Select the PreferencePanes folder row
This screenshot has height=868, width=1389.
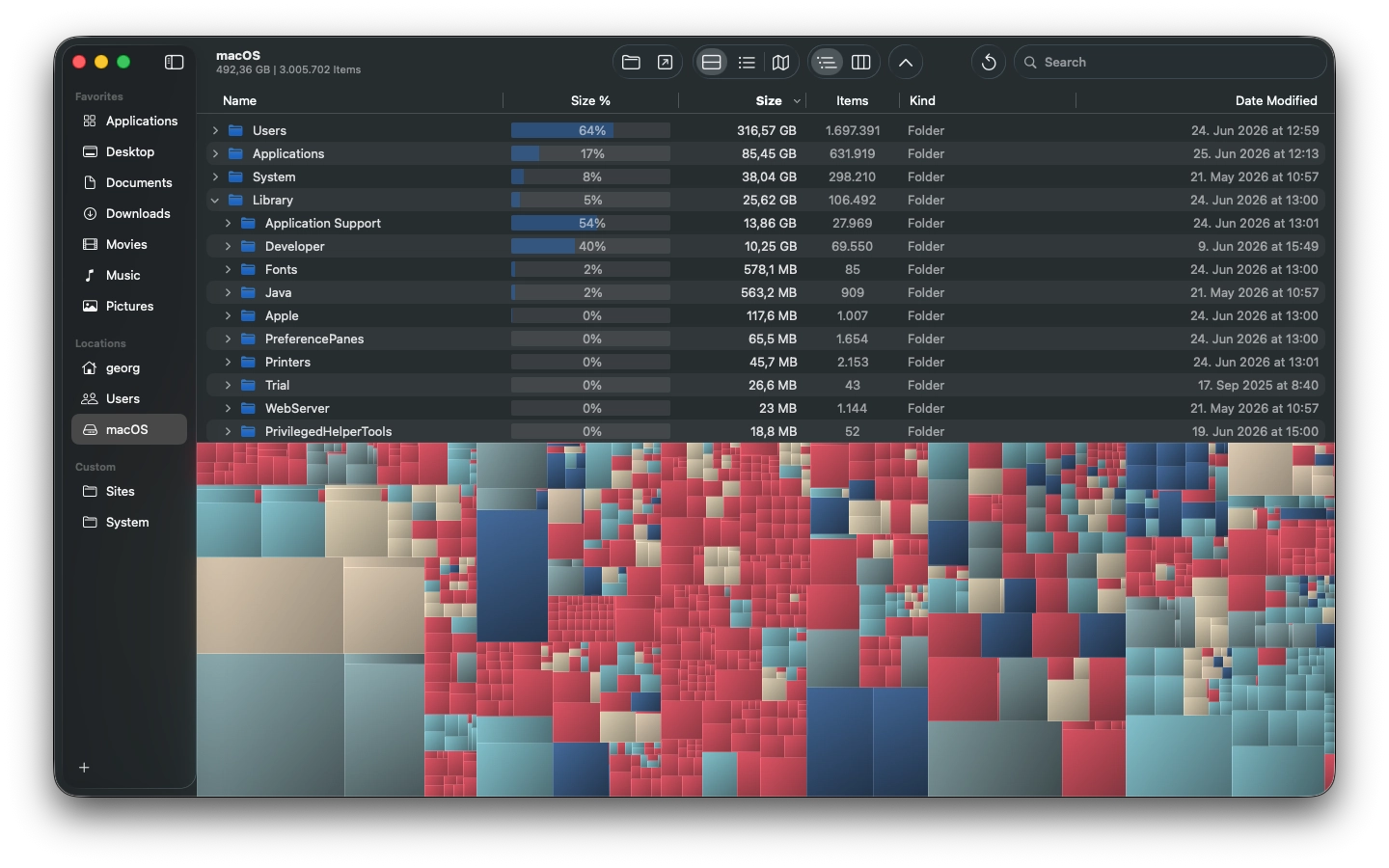point(764,339)
